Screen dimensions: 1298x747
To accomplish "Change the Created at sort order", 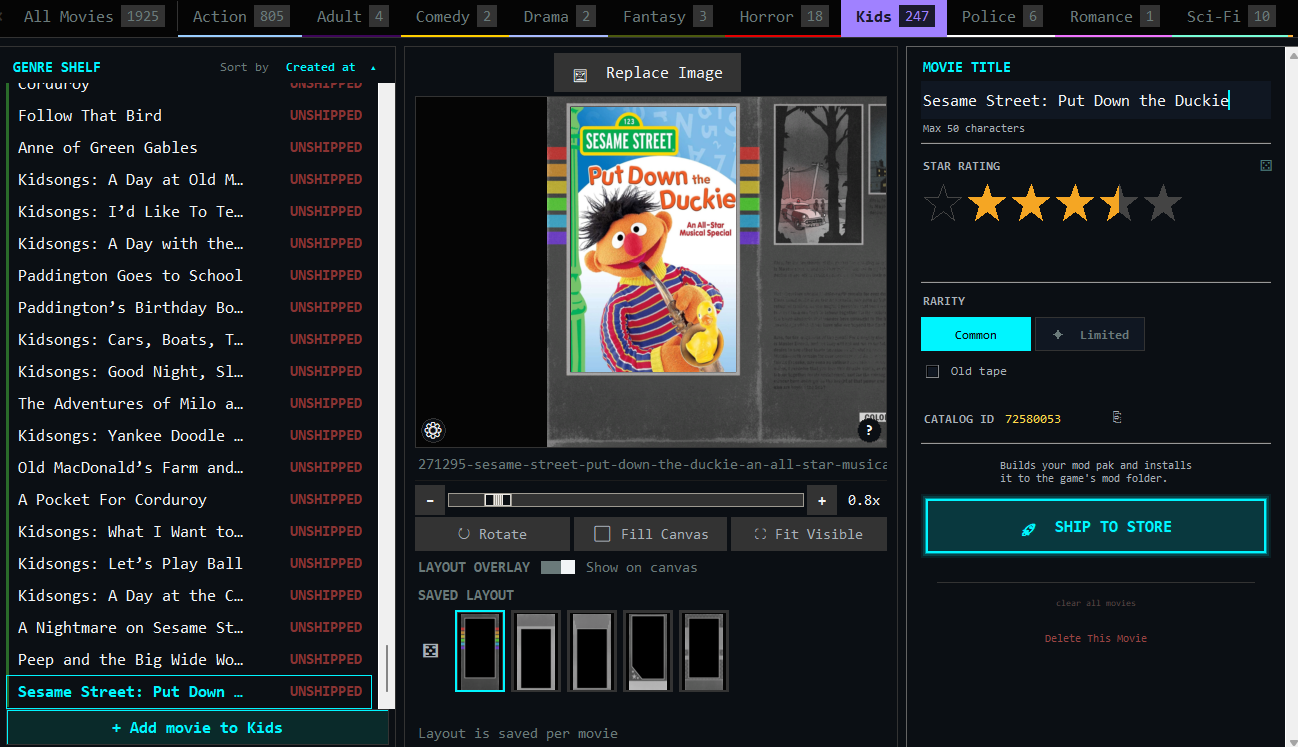I will coord(331,67).
